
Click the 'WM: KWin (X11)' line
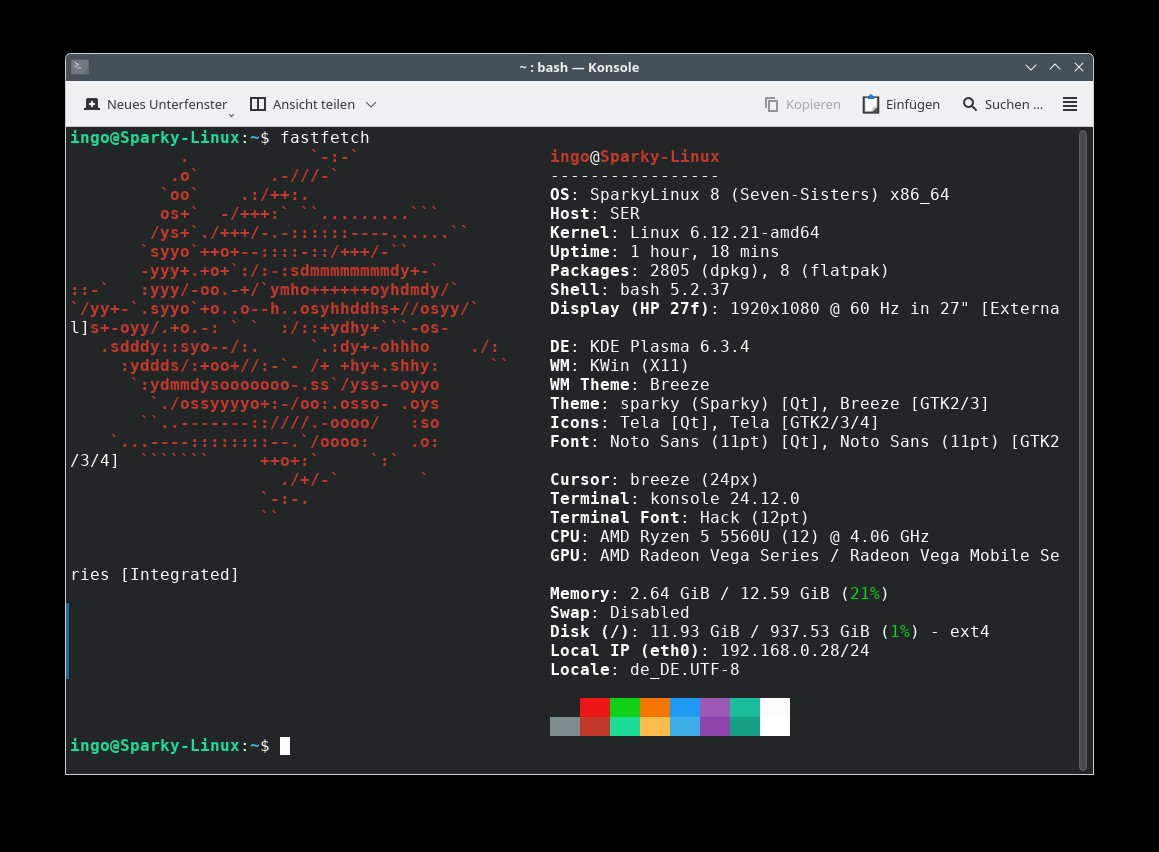[x=619, y=366]
